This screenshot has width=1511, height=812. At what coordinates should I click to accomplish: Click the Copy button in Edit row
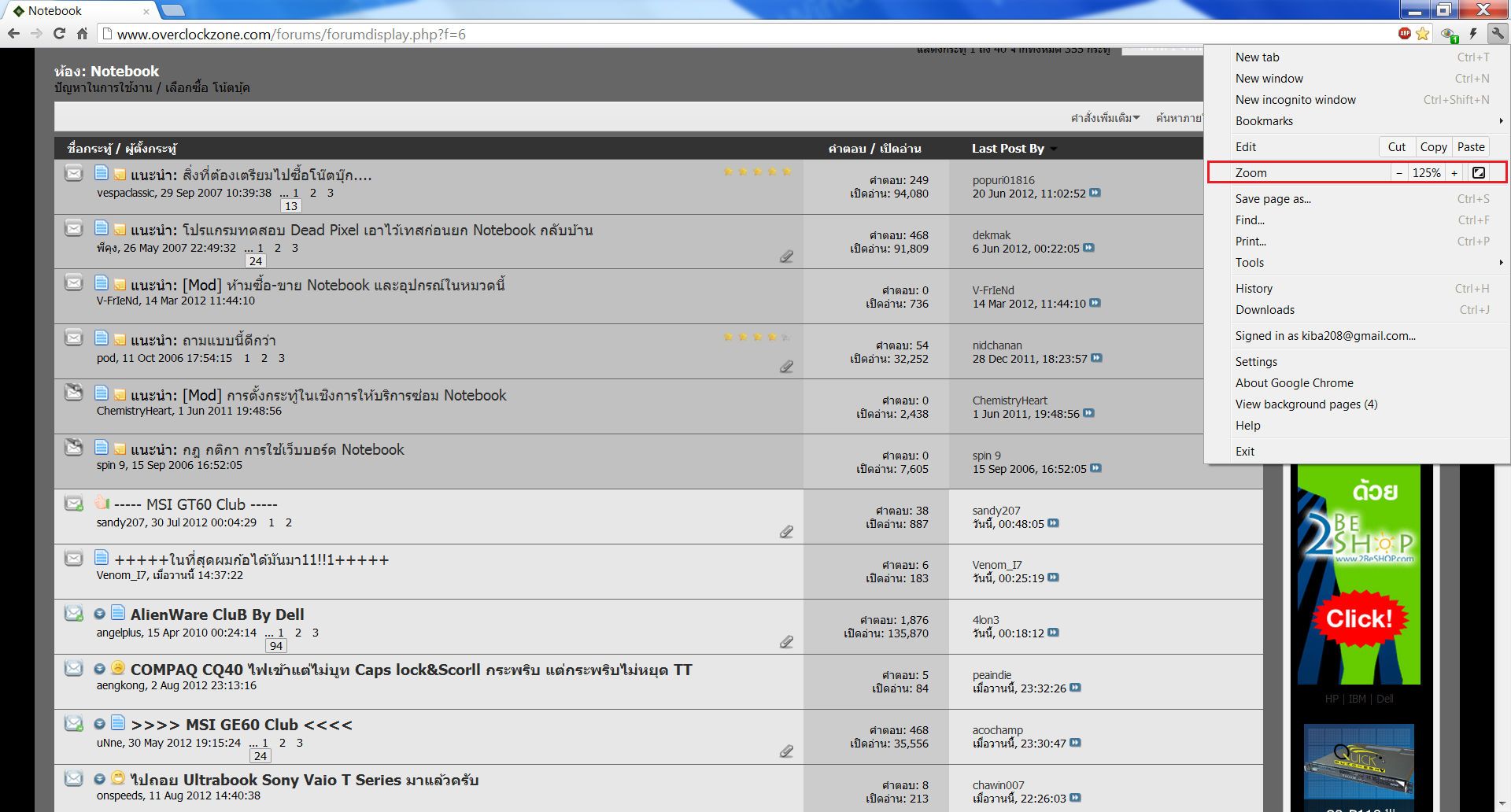[x=1433, y=147]
